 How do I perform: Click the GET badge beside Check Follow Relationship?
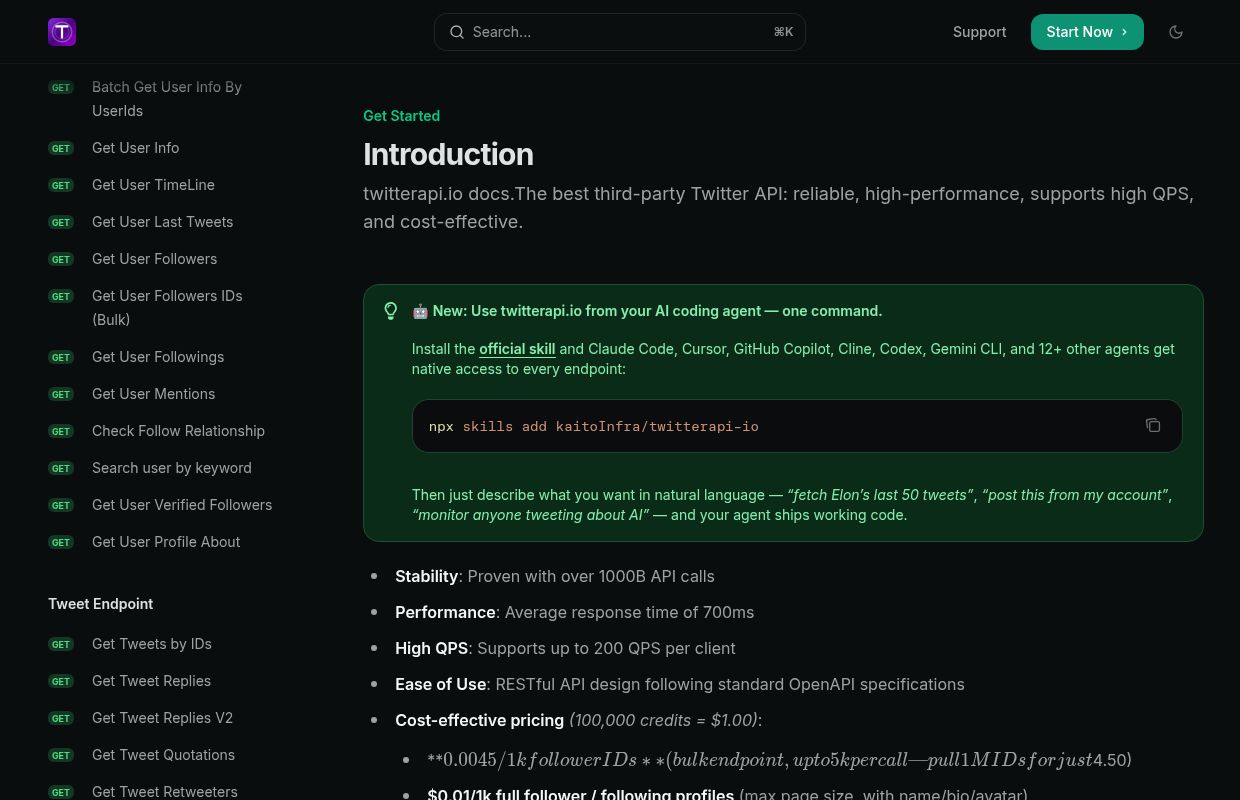click(x=61, y=431)
